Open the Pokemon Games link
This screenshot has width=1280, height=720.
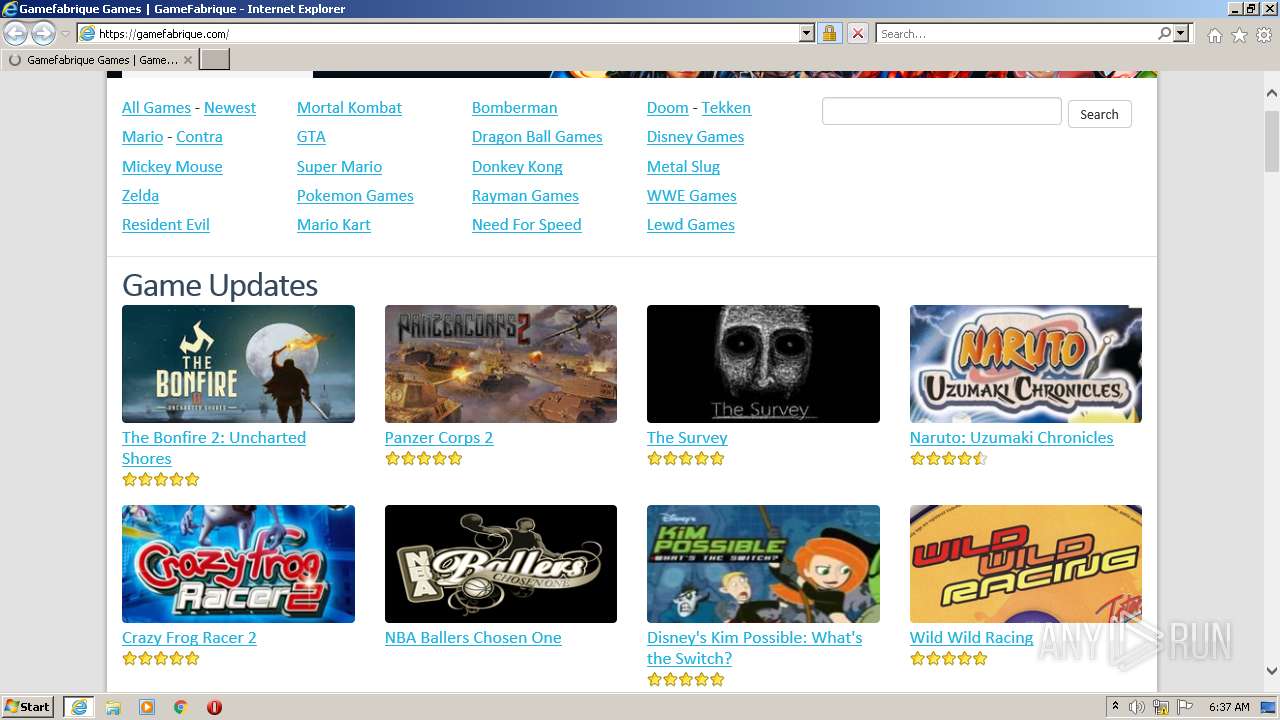[x=355, y=196]
